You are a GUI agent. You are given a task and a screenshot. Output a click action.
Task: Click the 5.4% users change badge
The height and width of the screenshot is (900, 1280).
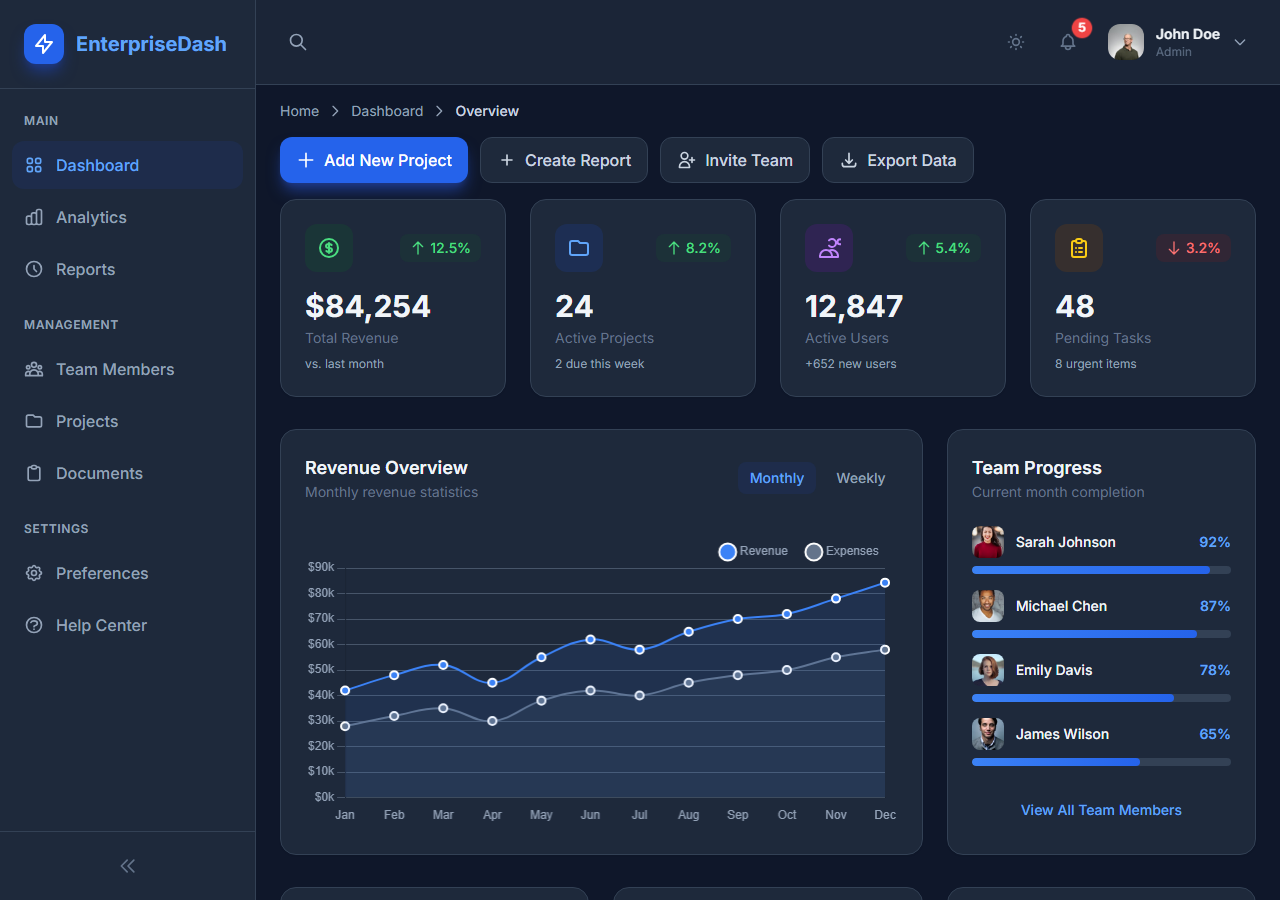tap(943, 248)
